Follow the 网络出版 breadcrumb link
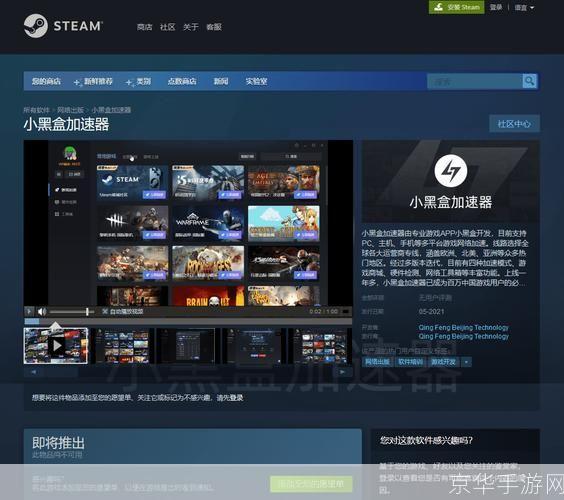The width and height of the screenshot is (564, 500). 70,110
